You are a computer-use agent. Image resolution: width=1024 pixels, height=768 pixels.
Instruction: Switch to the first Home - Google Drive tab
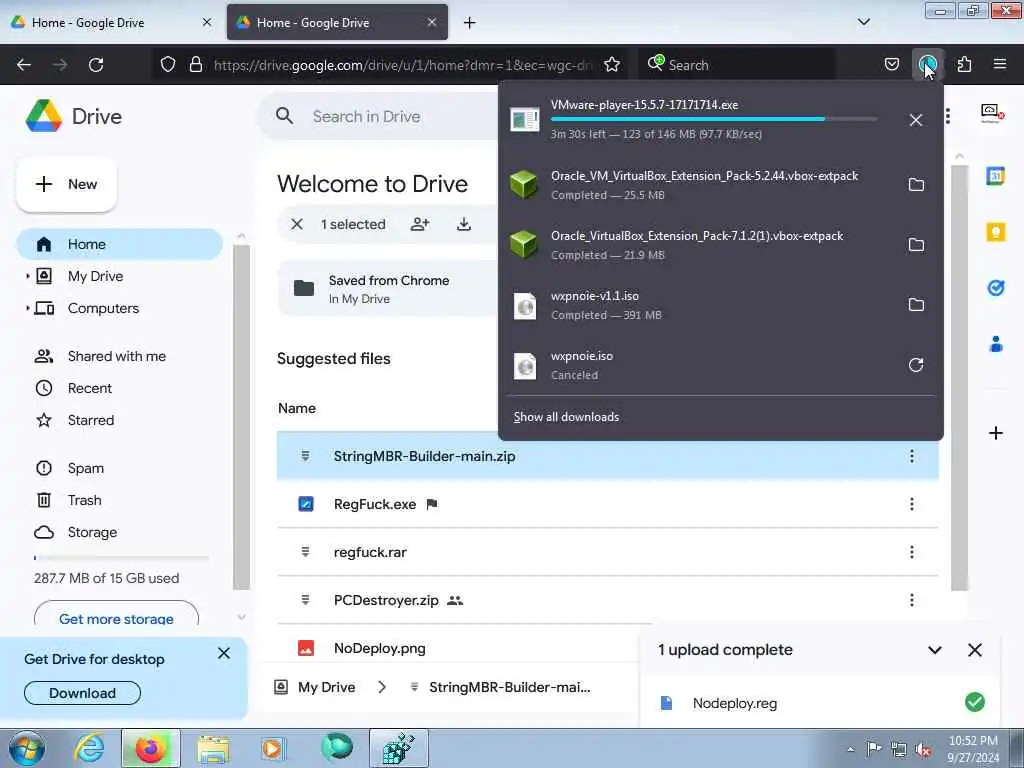(x=110, y=23)
